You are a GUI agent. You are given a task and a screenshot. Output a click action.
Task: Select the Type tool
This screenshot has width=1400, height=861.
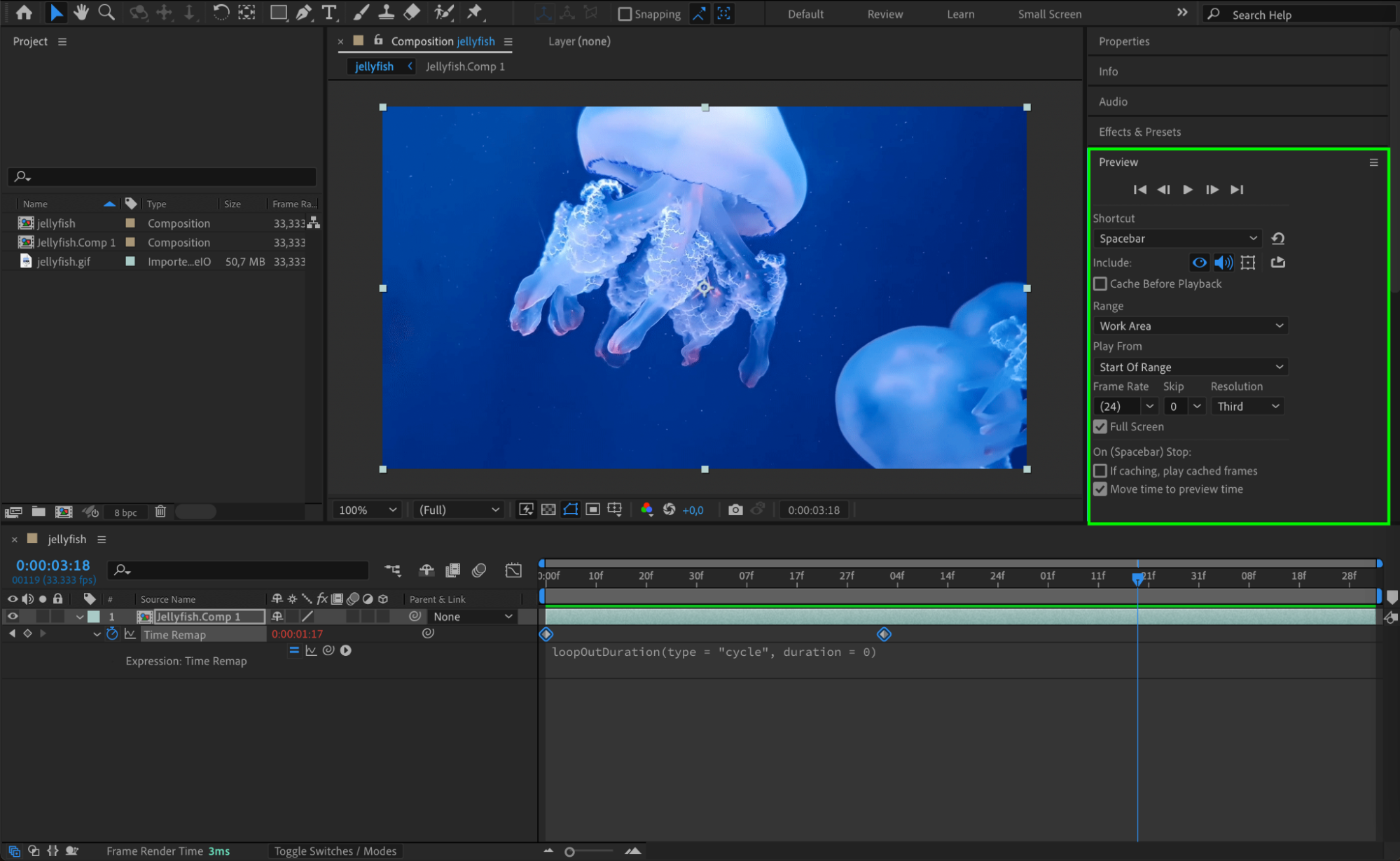pyautogui.click(x=328, y=13)
